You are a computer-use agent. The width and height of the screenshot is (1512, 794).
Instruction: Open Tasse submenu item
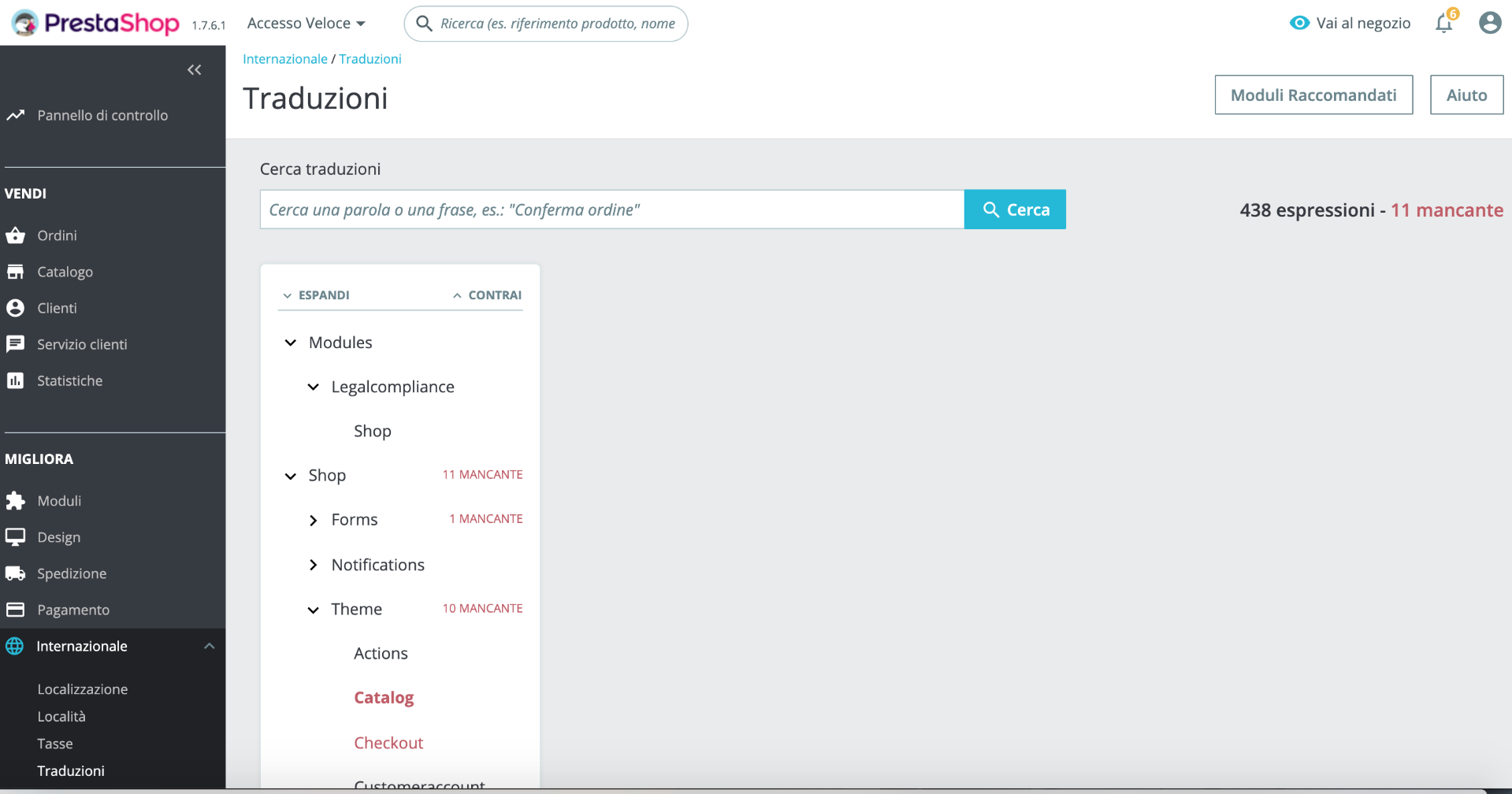tap(55, 744)
